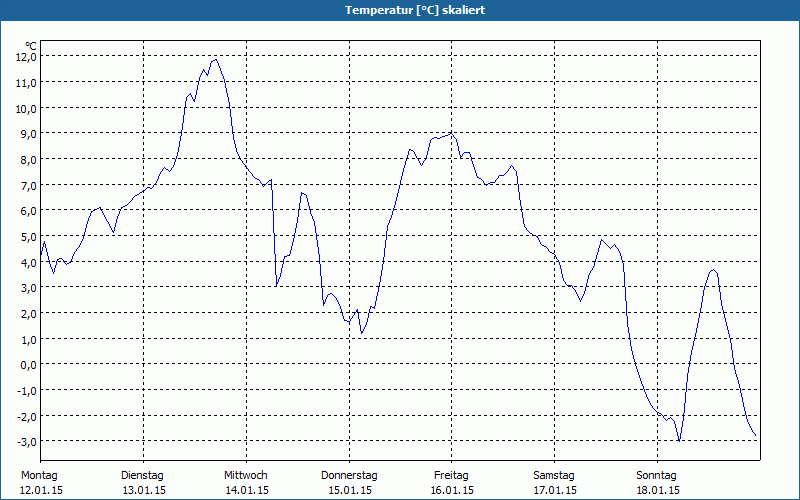Select the 'Donnerstag' day label
Image resolution: width=800 pixels, height=500 pixels.
click(349, 476)
